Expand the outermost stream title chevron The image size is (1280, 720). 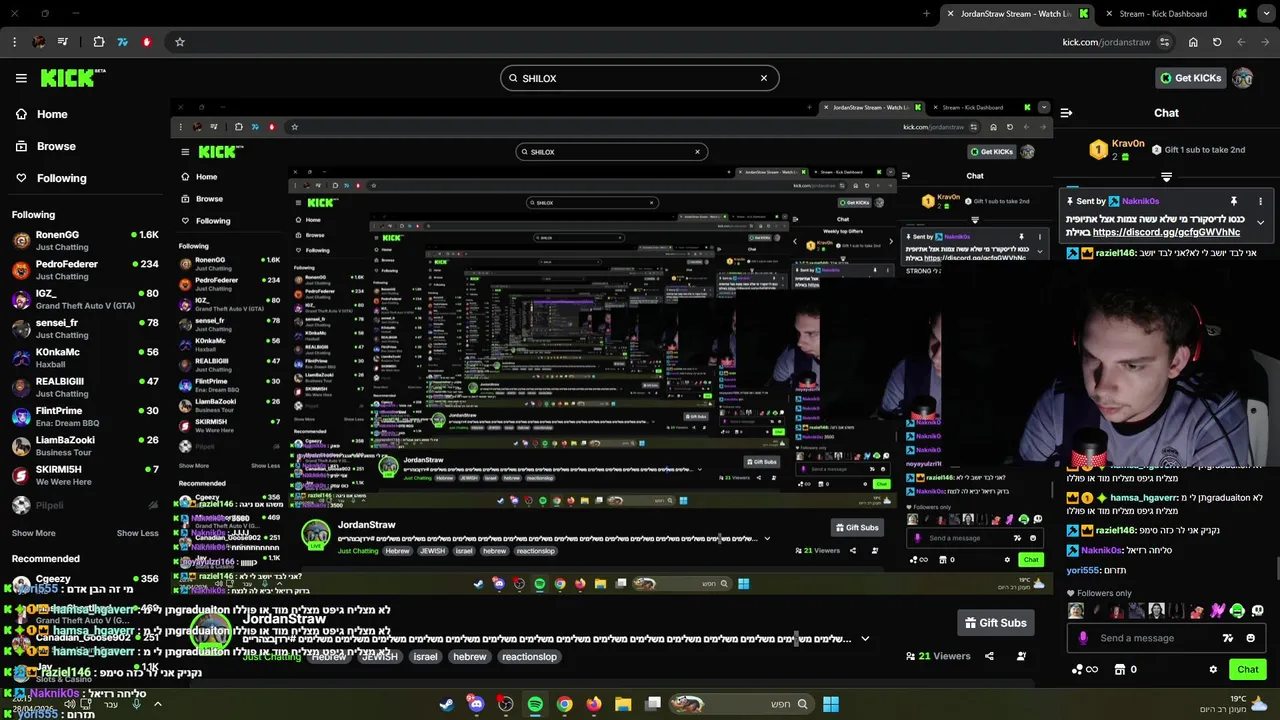coord(865,638)
